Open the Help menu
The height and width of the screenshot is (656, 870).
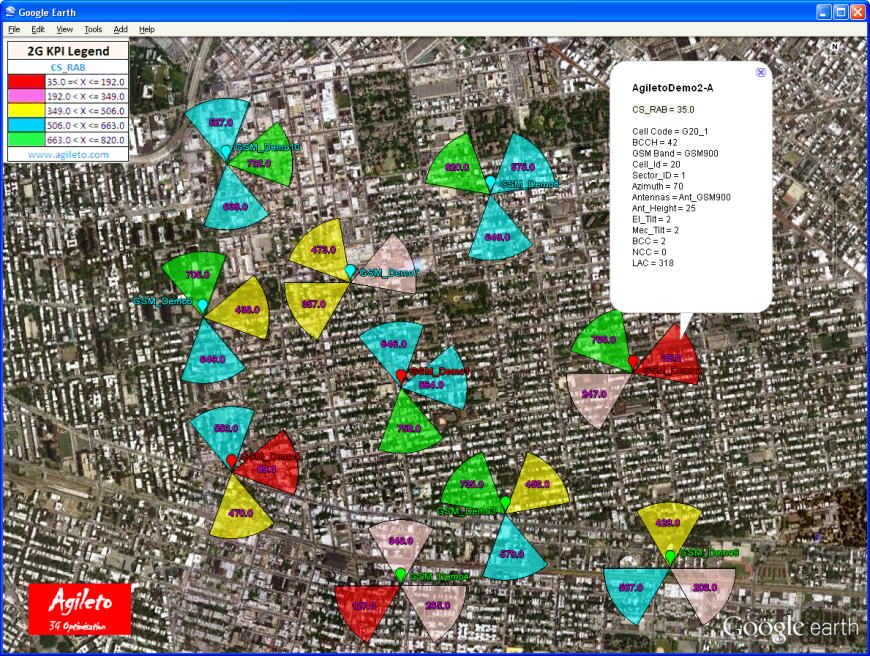pyautogui.click(x=147, y=30)
